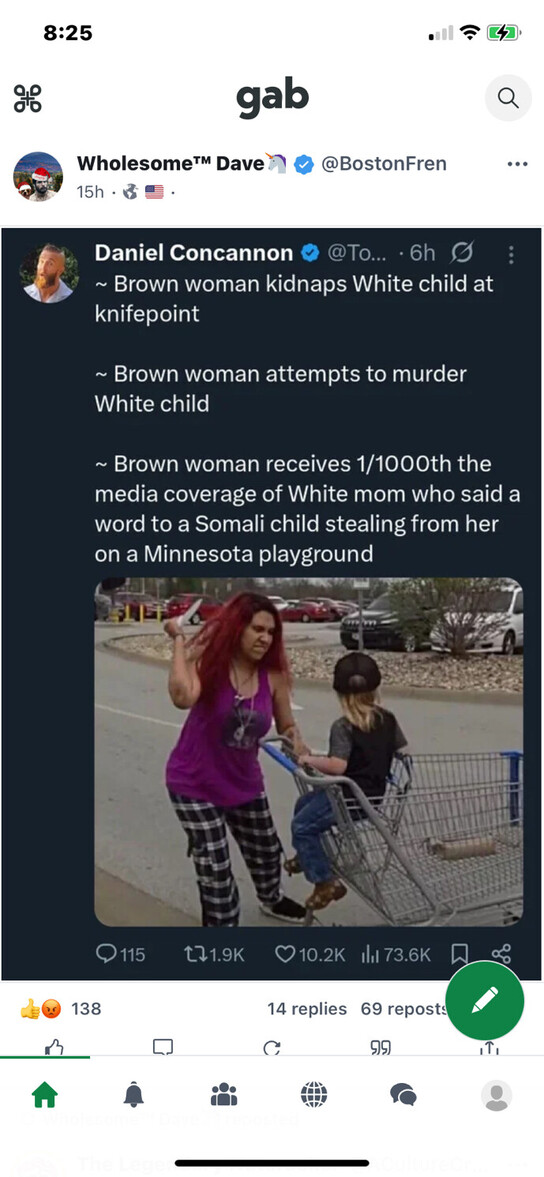Quote the post using quotation icon
The width and height of the screenshot is (544, 1177).
380,1048
